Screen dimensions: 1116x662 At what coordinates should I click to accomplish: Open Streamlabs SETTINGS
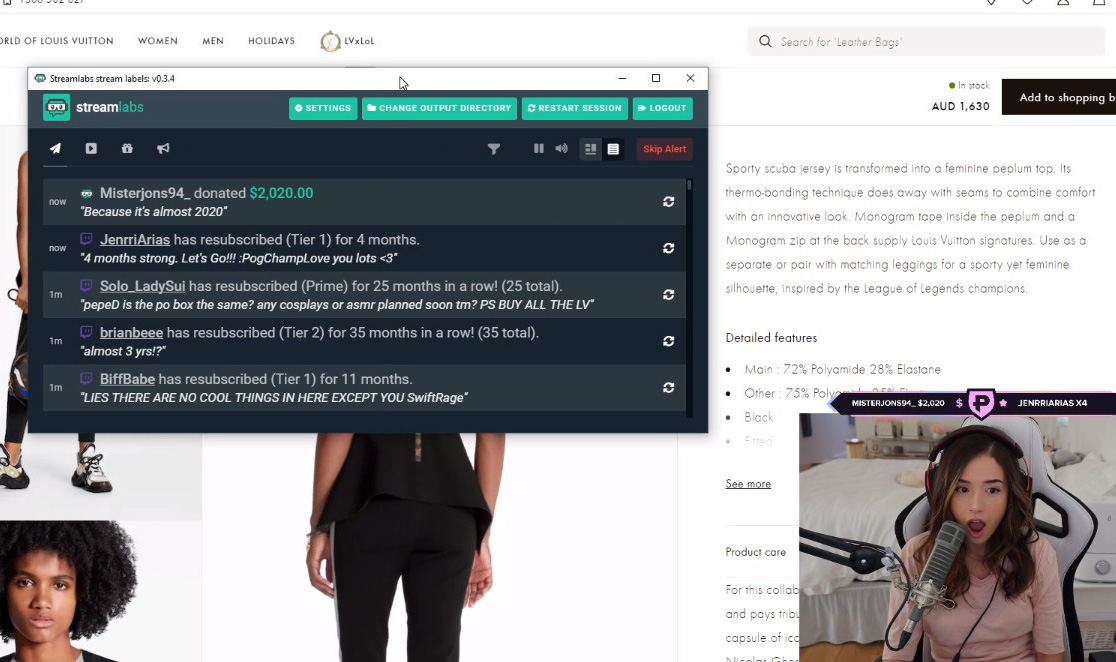point(323,108)
